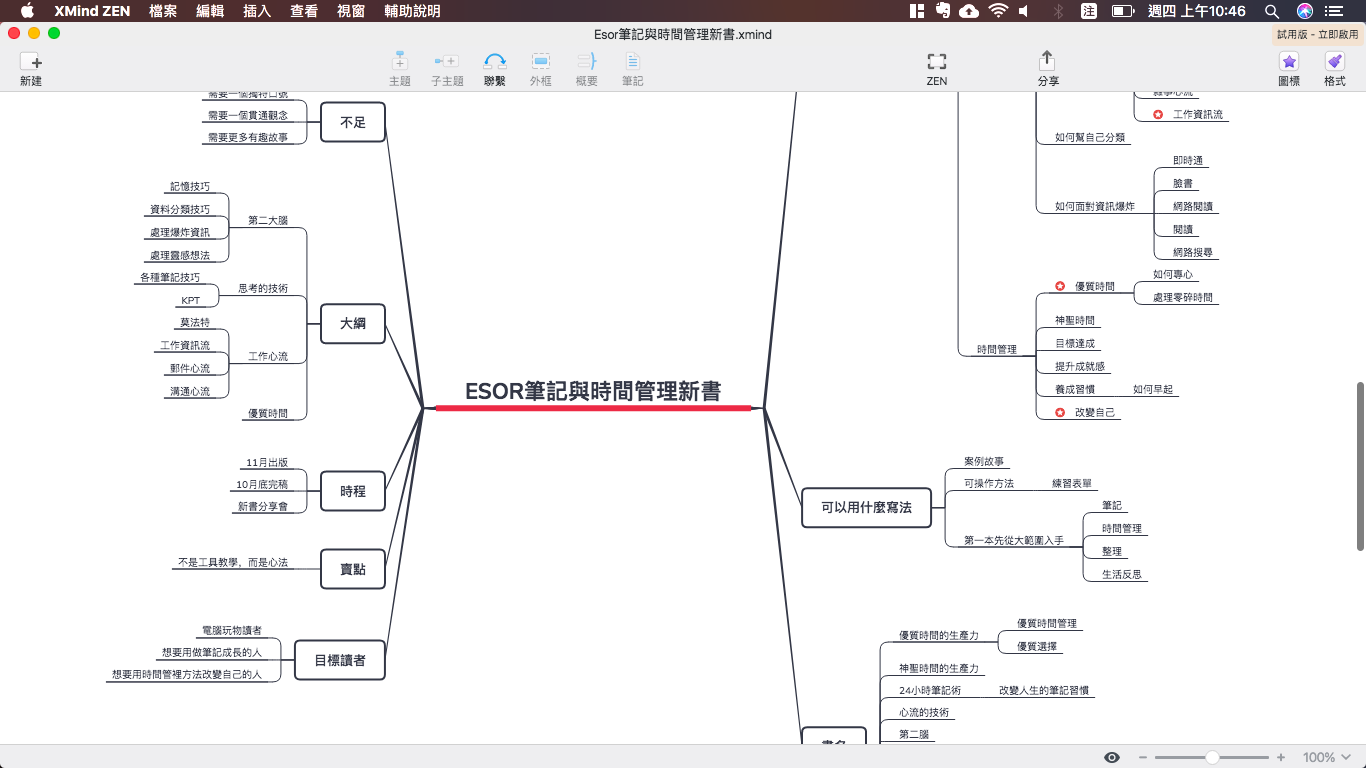This screenshot has height=768, width=1366.
Task: Select the 大綱 topic node
Action: point(353,323)
